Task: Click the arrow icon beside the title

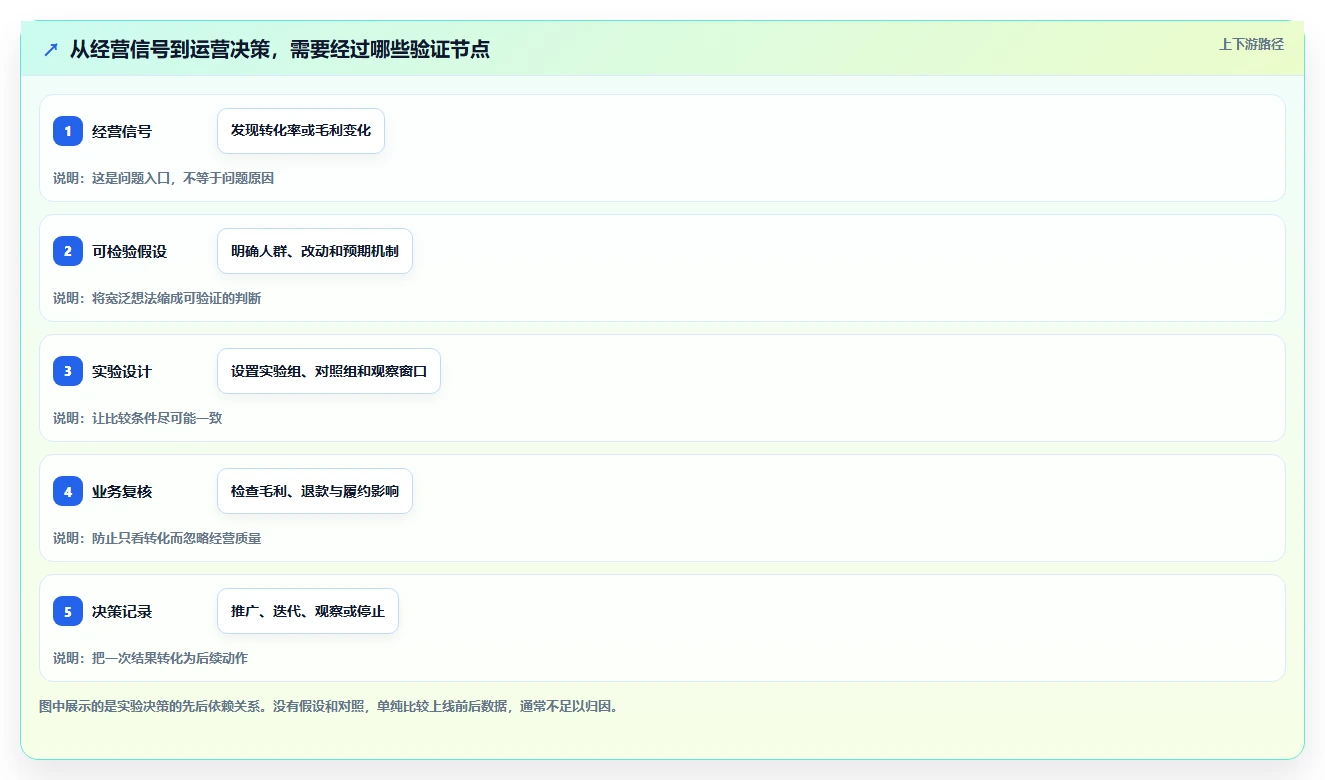Action: (x=51, y=50)
